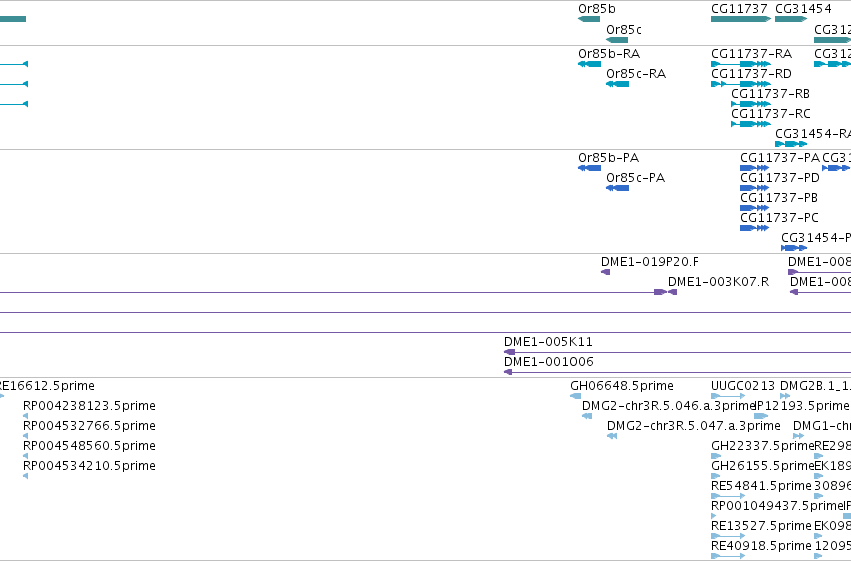Viewport: 851px width, 561px height.
Task: Select the RE54841.5prime EST
Action: [x=728, y=496]
